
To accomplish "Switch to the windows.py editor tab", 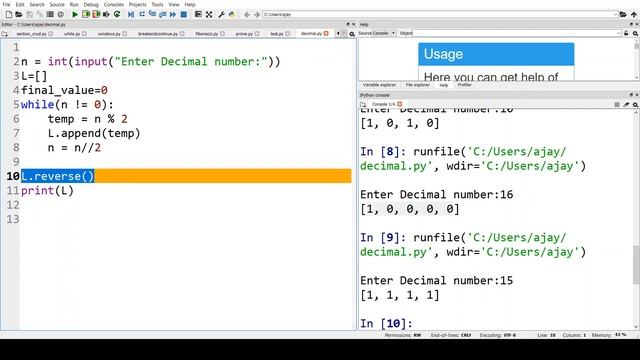I will pyautogui.click(x=109, y=33).
